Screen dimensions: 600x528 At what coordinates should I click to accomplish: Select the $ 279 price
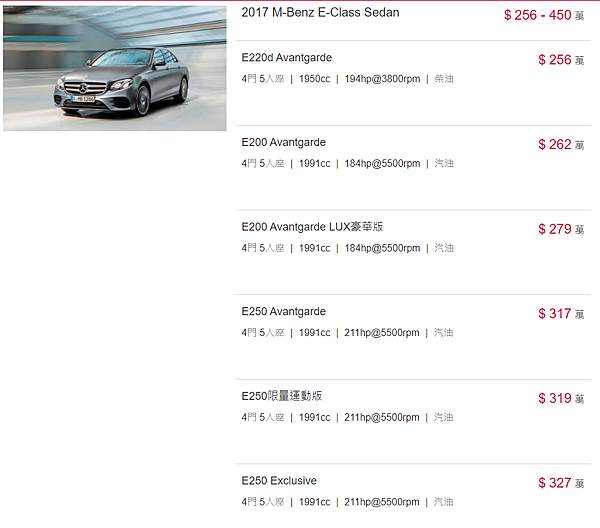[561, 229]
